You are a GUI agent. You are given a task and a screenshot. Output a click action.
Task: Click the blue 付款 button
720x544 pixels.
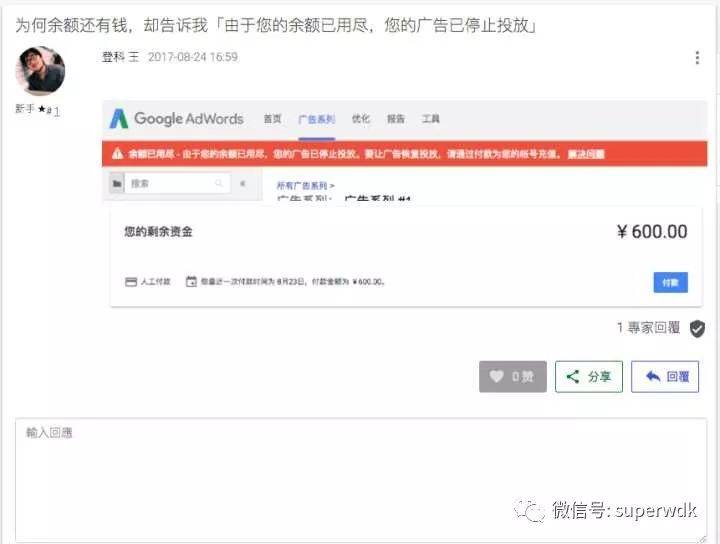pyautogui.click(x=670, y=282)
